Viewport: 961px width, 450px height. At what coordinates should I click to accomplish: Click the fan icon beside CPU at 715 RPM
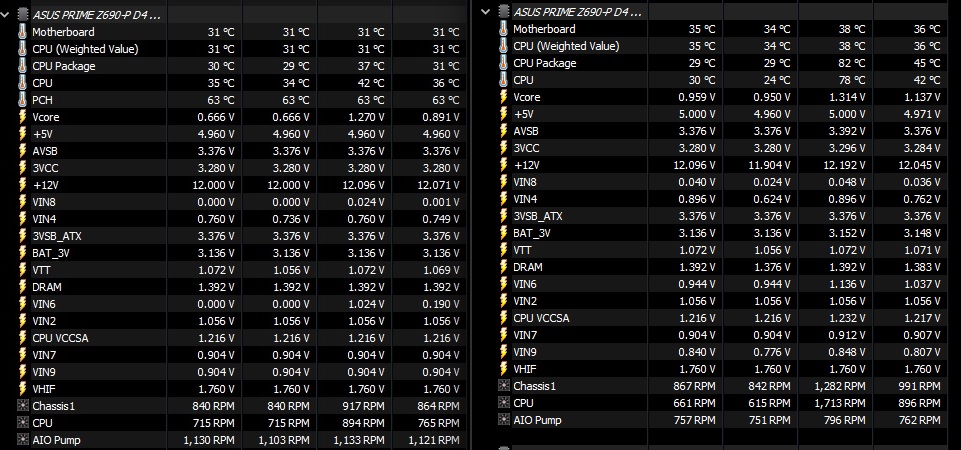point(22,423)
